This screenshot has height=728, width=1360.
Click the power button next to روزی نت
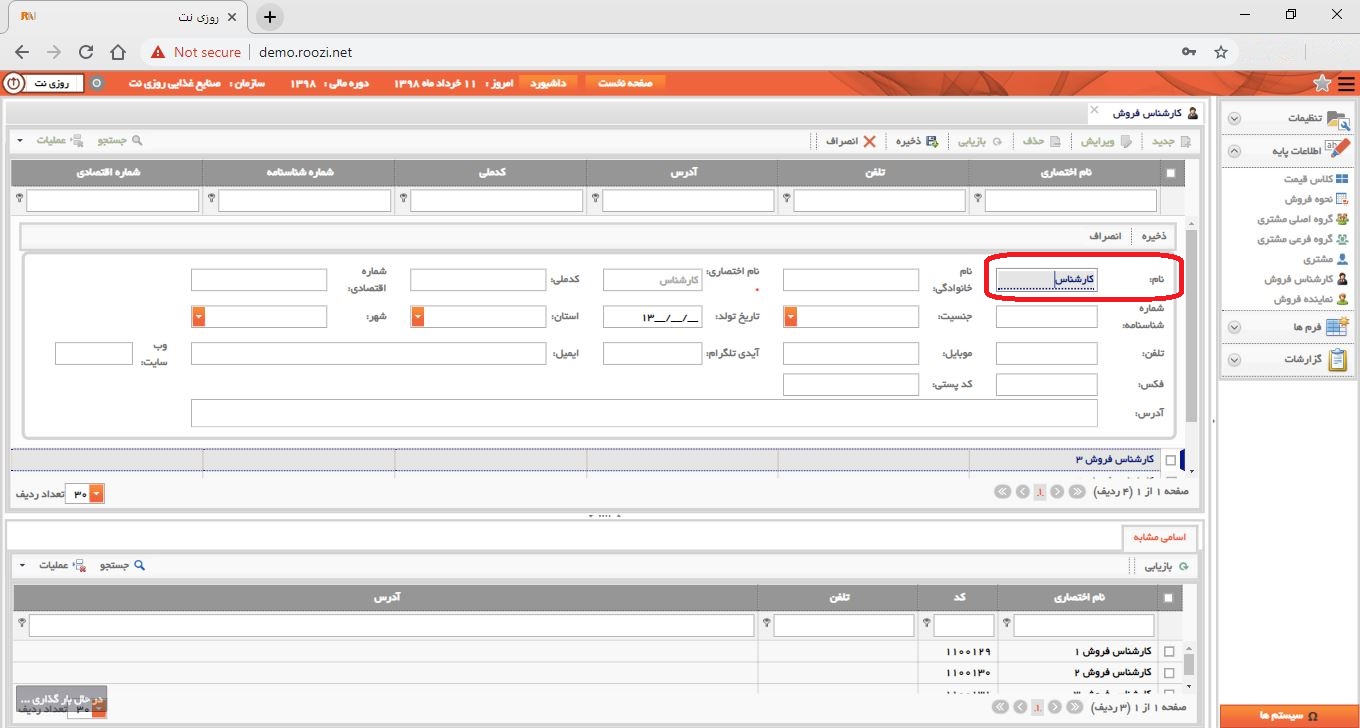click(13, 83)
